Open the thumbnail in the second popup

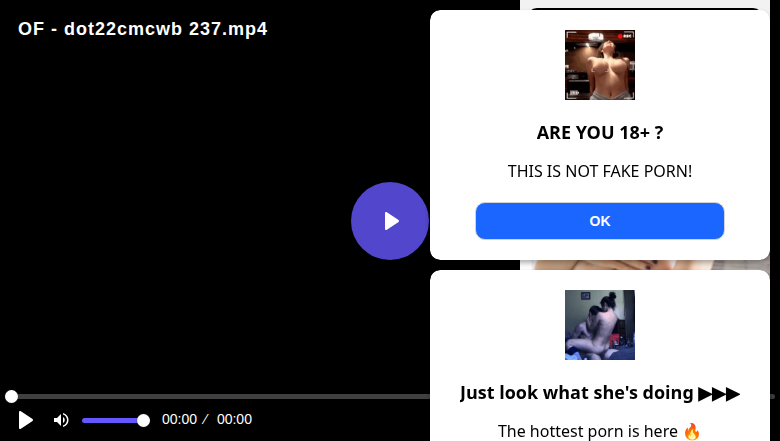(x=599, y=325)
